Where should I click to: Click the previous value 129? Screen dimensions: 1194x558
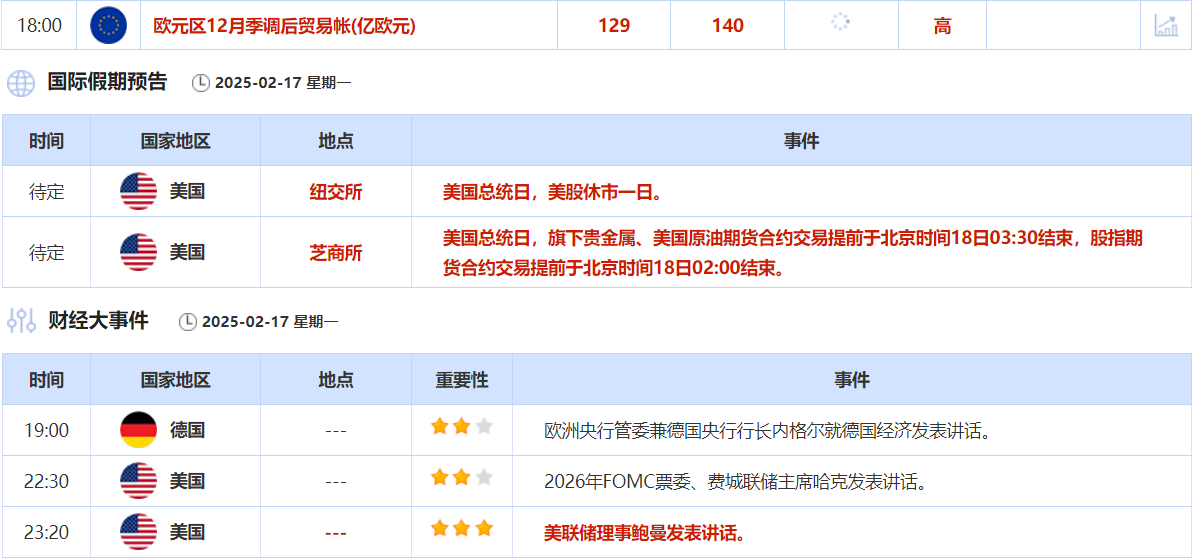tap(614, 26)
